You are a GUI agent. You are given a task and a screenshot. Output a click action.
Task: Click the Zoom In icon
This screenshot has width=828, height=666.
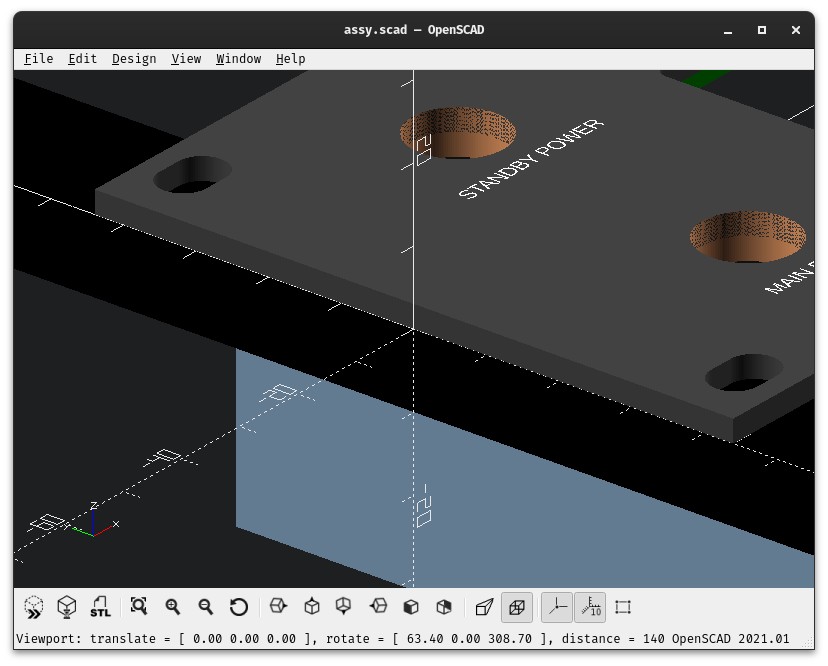172,607
